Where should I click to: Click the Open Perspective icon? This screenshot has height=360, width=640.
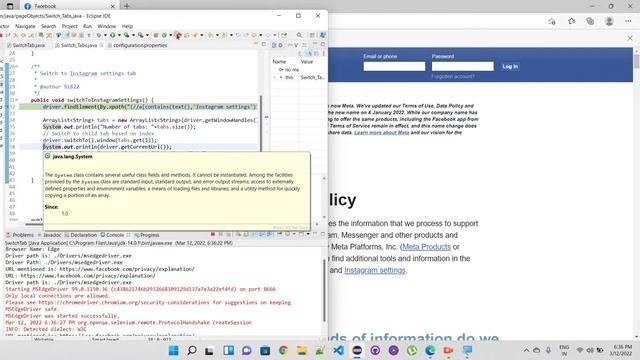pyautogui.click(x=312, y=36)
